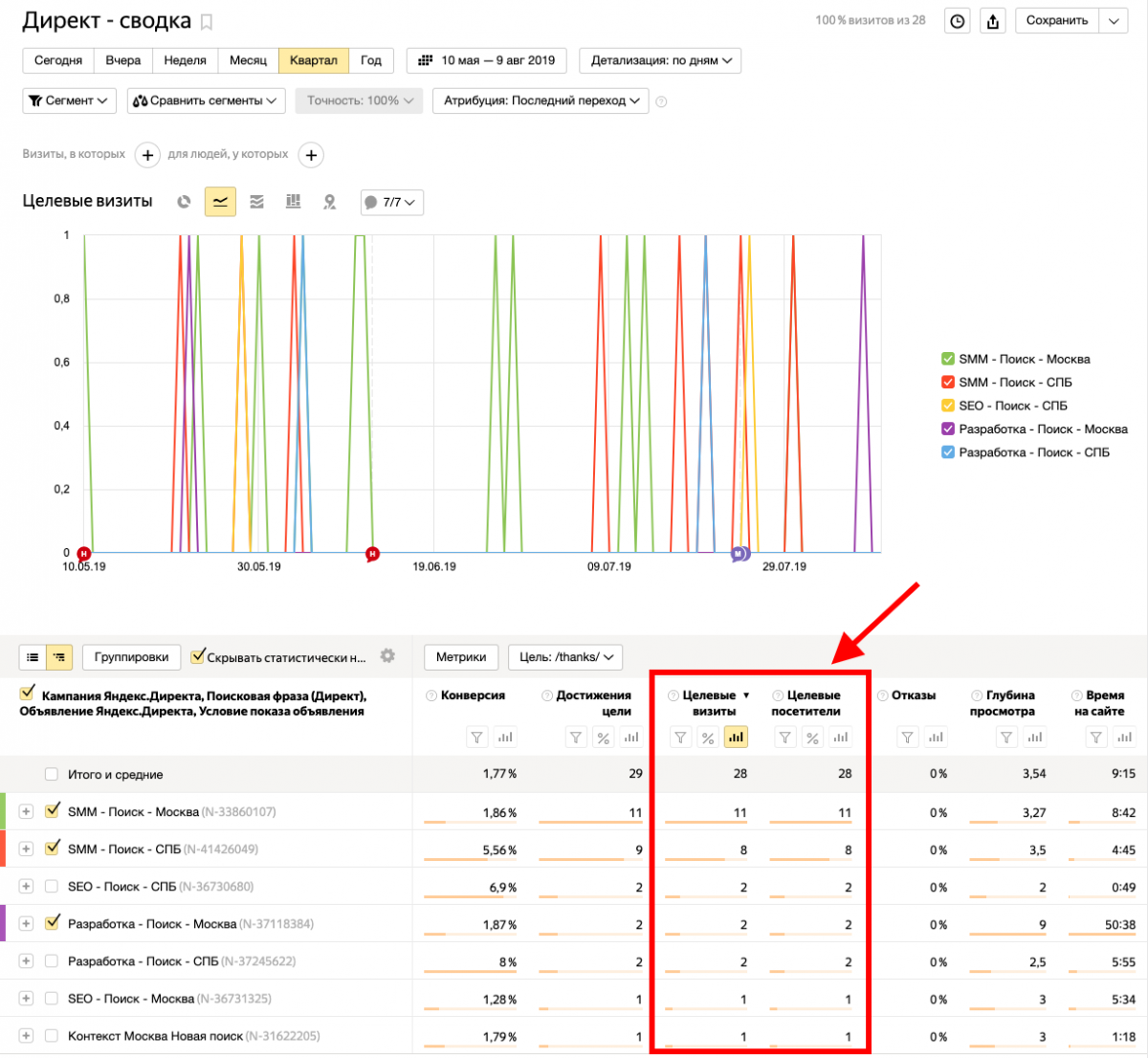
Task: Open the Детализация: по дням dropdown
Action: pyautogui.click(x=660, y=60)
